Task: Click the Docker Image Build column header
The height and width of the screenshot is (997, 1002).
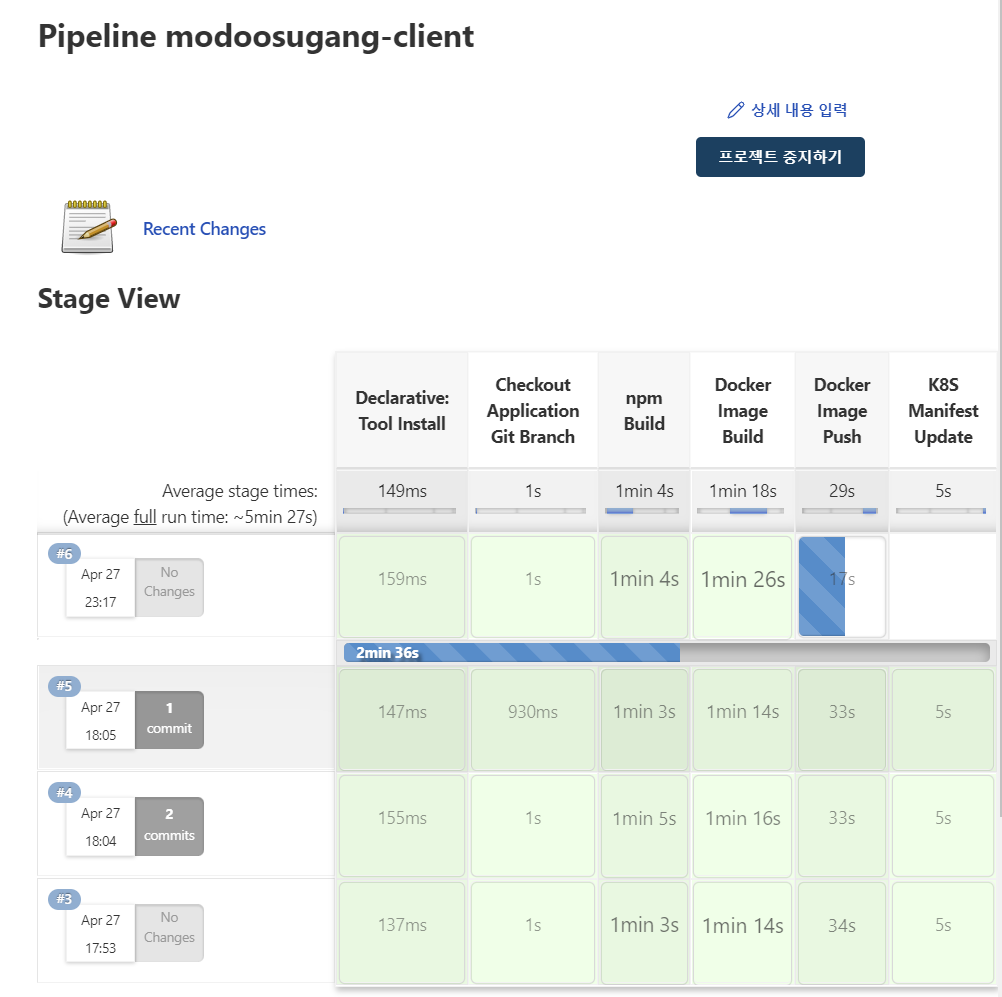Action: (x=743, y=410)
